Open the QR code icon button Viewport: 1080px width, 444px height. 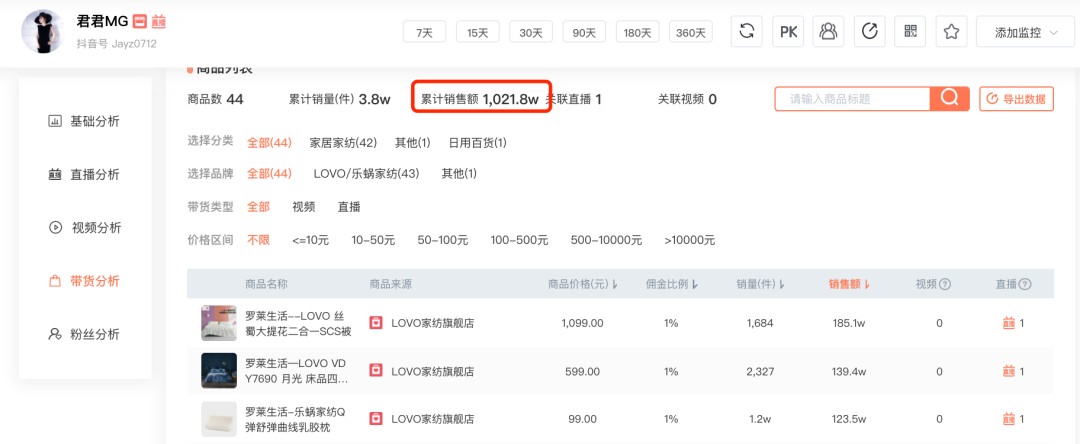click(911, 32)
